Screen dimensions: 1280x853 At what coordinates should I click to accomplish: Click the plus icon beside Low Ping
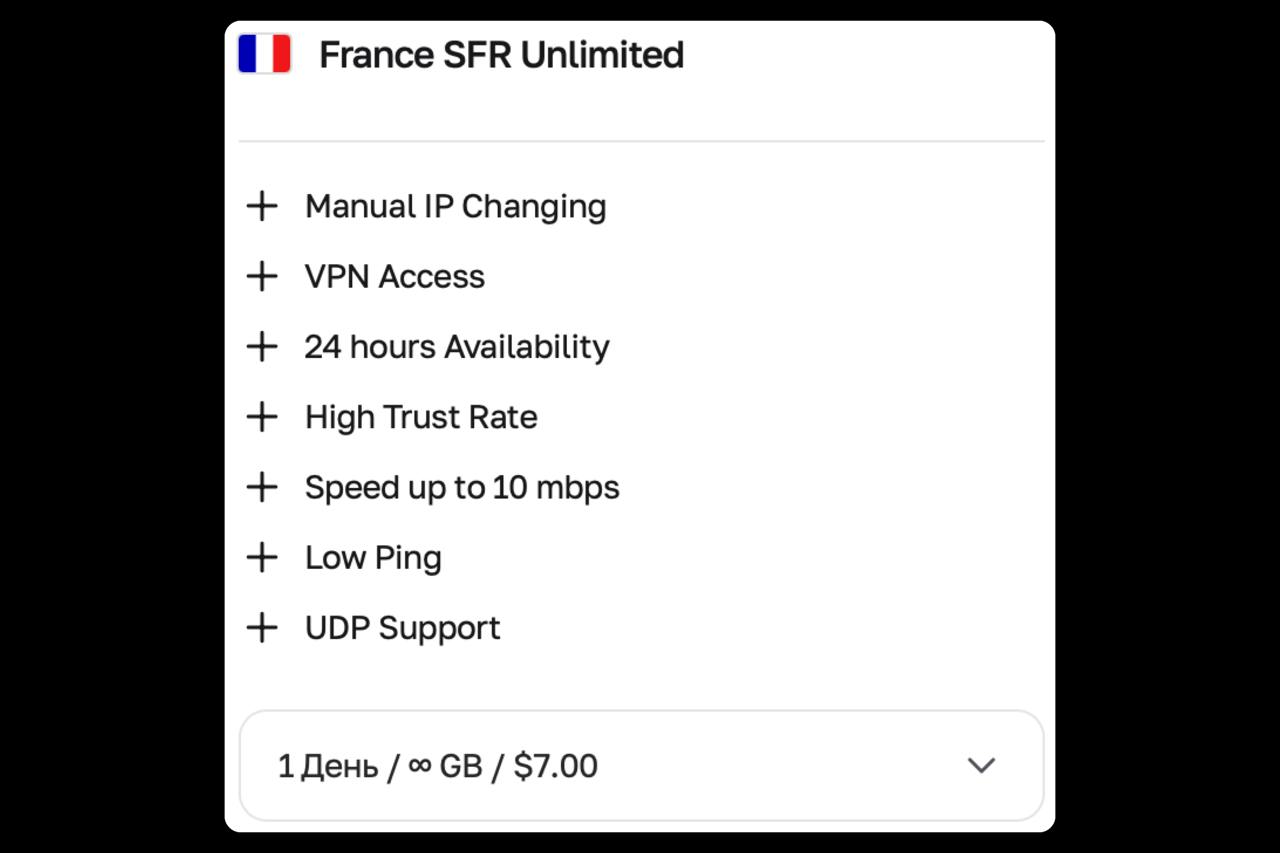point(262,558)
